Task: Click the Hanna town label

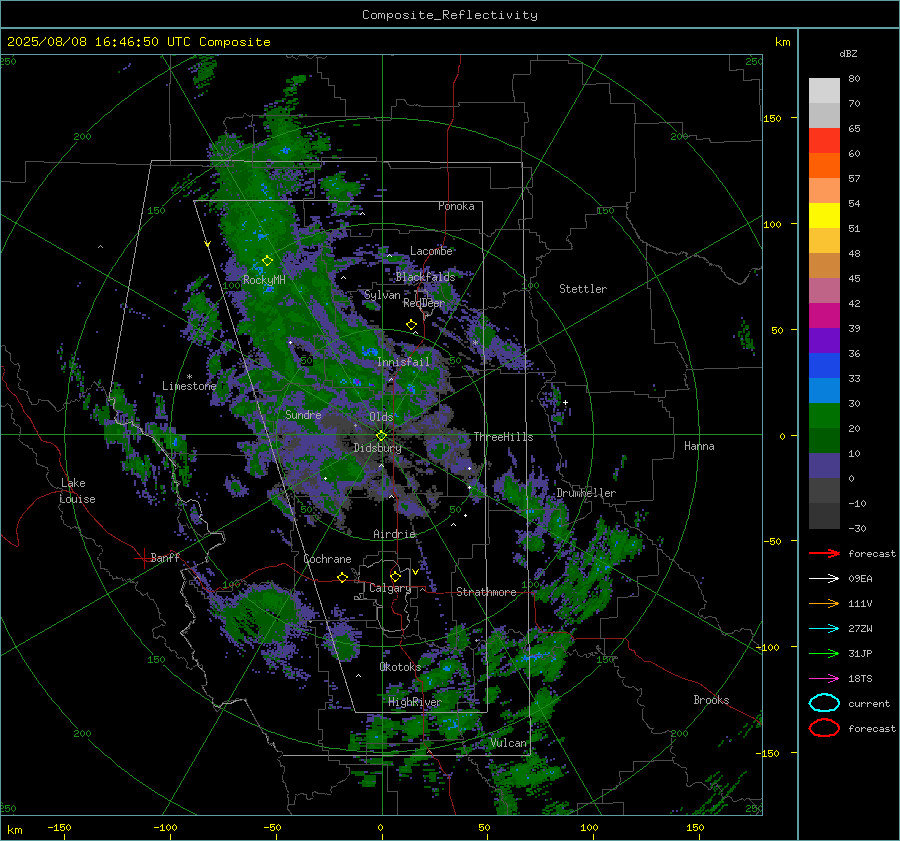Action: click(699, 446)
